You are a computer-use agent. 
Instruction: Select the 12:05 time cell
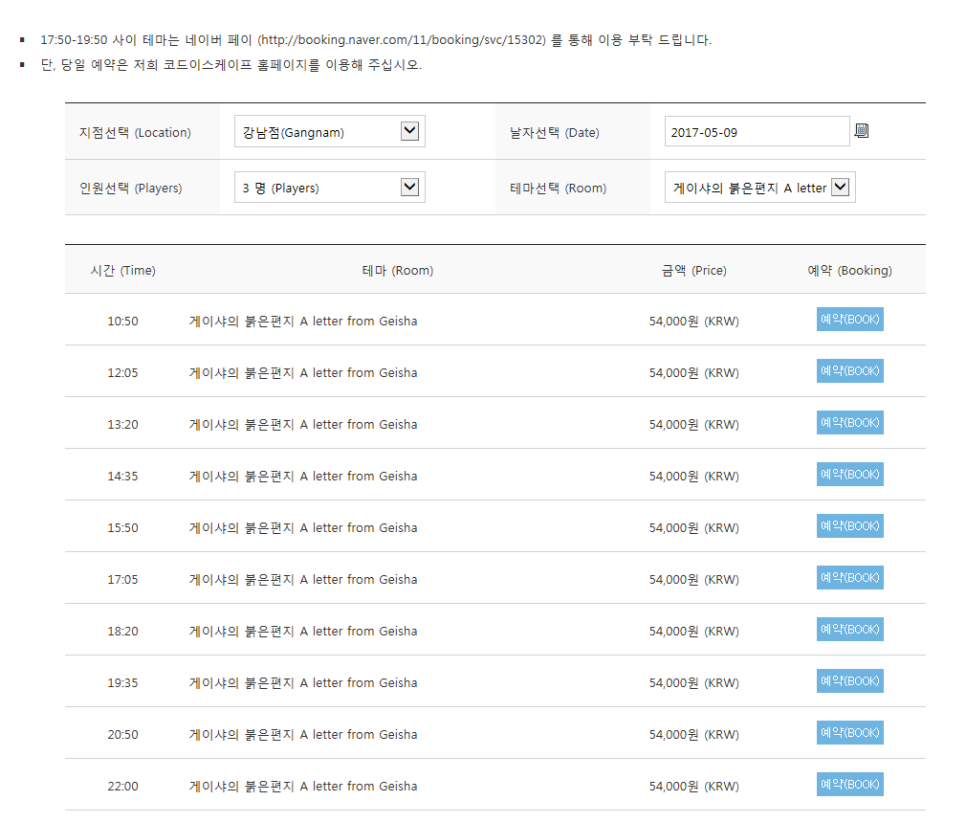123,373
